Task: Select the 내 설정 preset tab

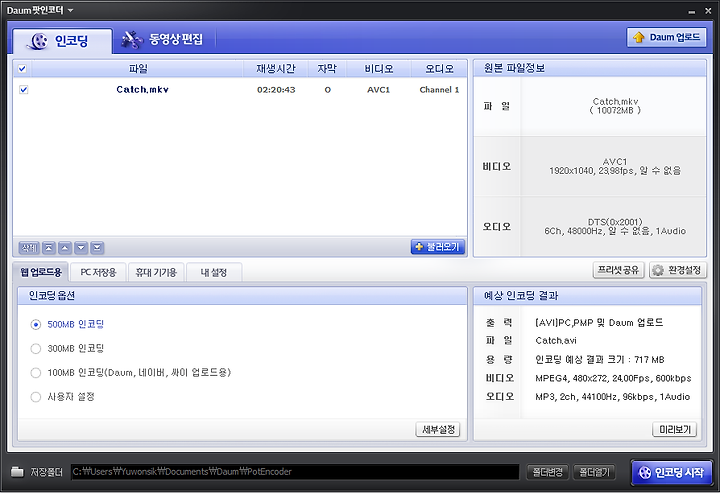Action: 214,273
